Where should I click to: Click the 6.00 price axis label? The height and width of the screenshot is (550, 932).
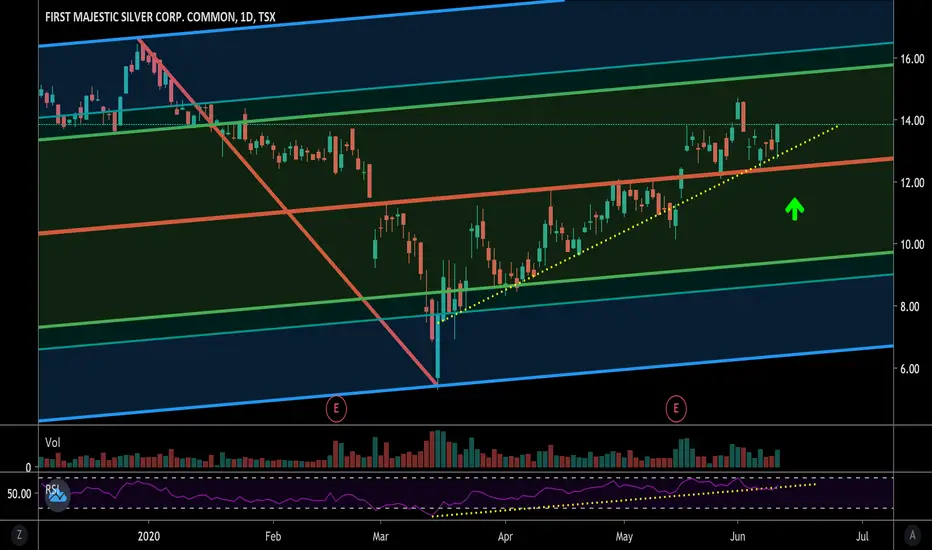point(909,369)
